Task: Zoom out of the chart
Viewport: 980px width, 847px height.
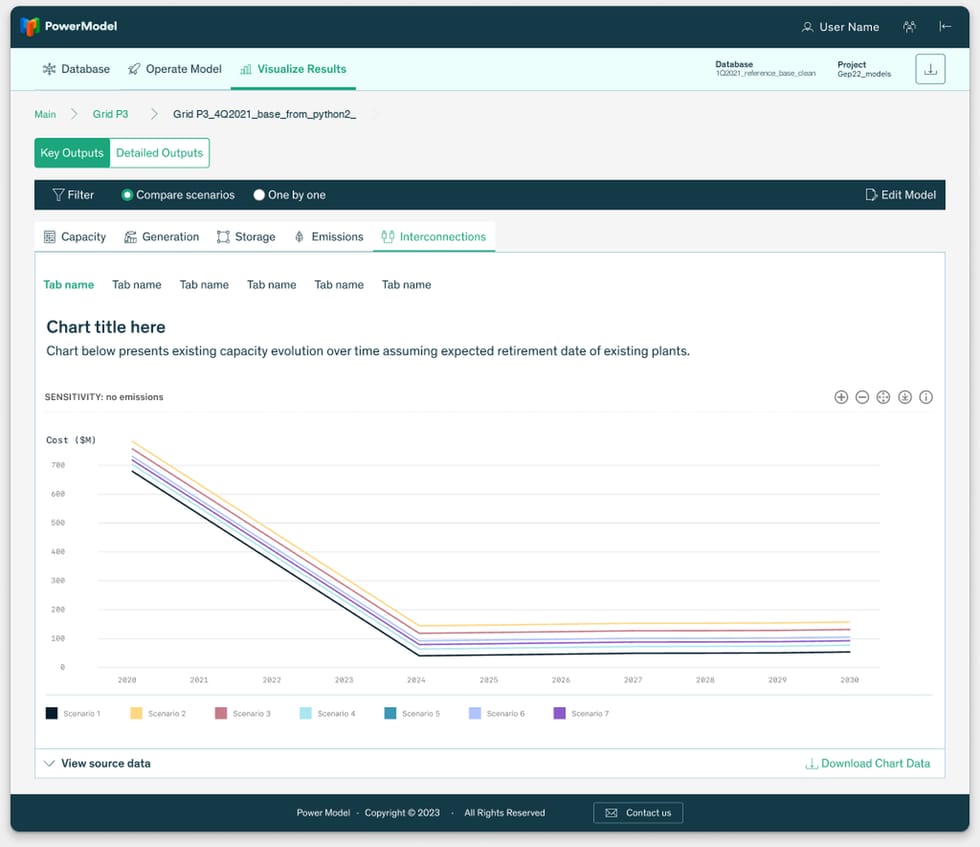Action: pos(862,397)
